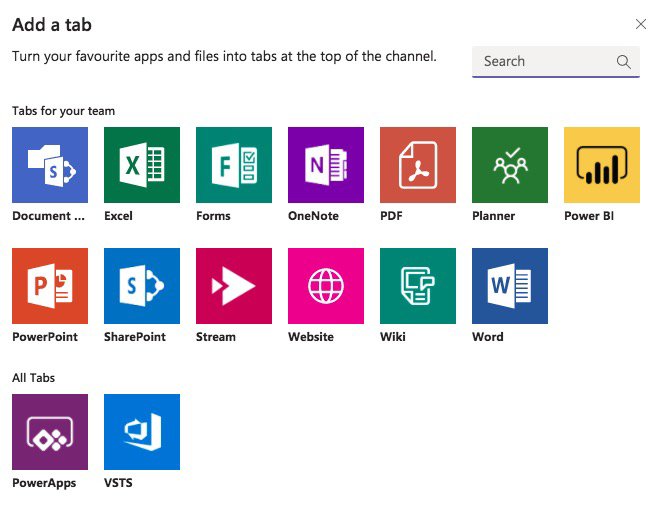Image resolution: width=660 pixels, height=505 pixels.
Task: Open the Wiki tile icon
Action: click(418, 286)
